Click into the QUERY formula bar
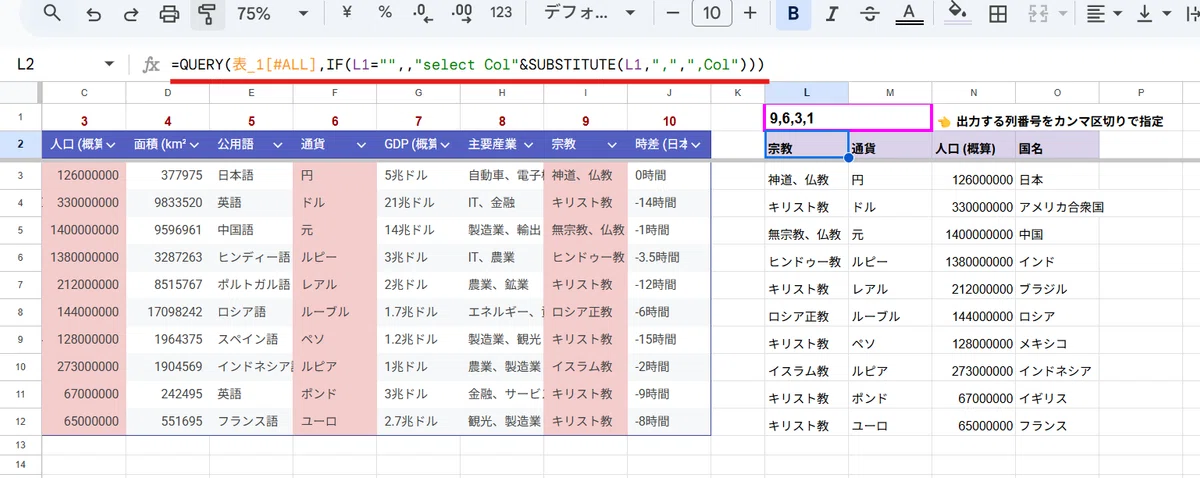This screenshot has width=1200, height=478. click(680, 65)
